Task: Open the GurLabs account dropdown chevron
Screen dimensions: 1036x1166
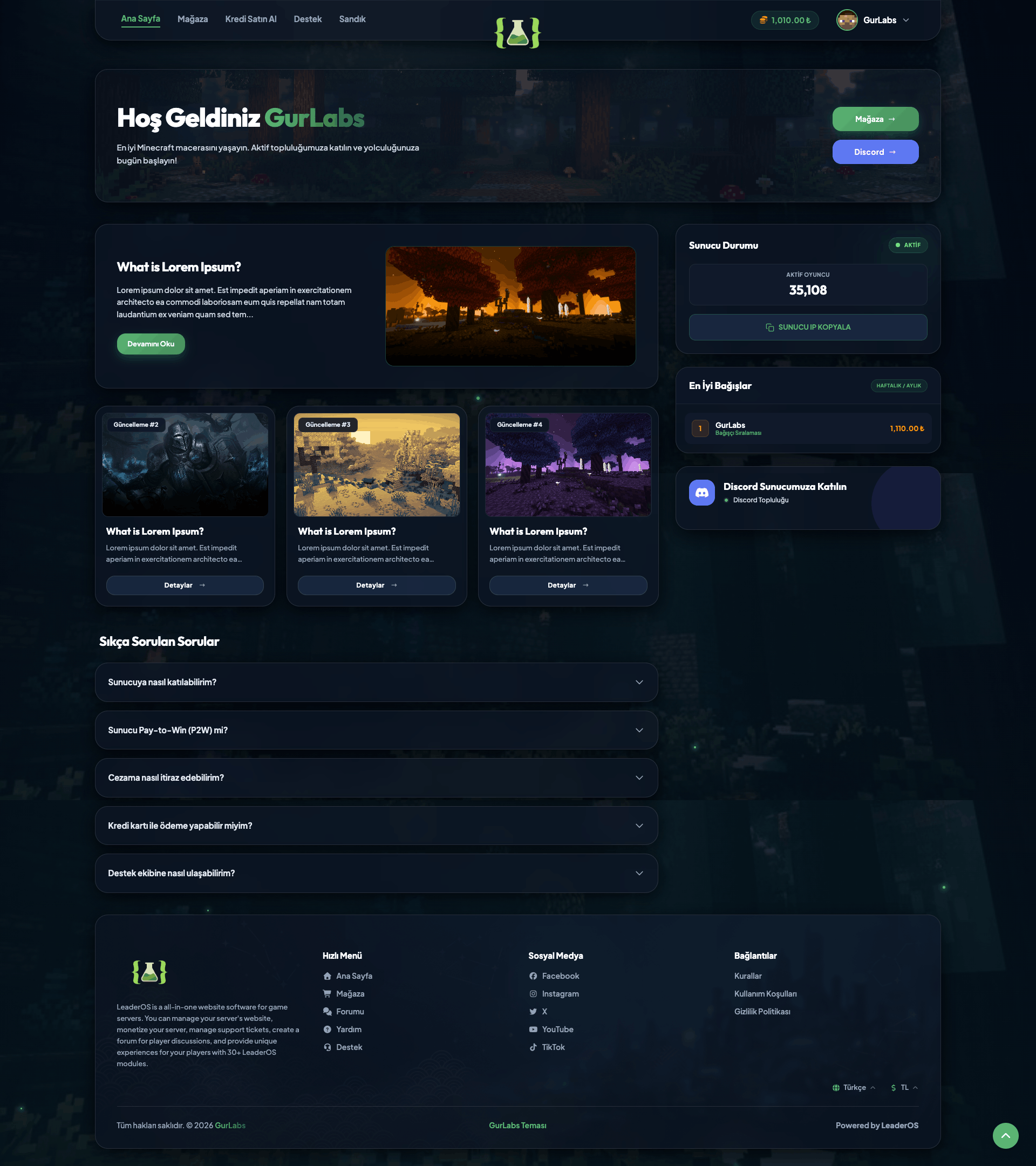Action: [906, 20]
